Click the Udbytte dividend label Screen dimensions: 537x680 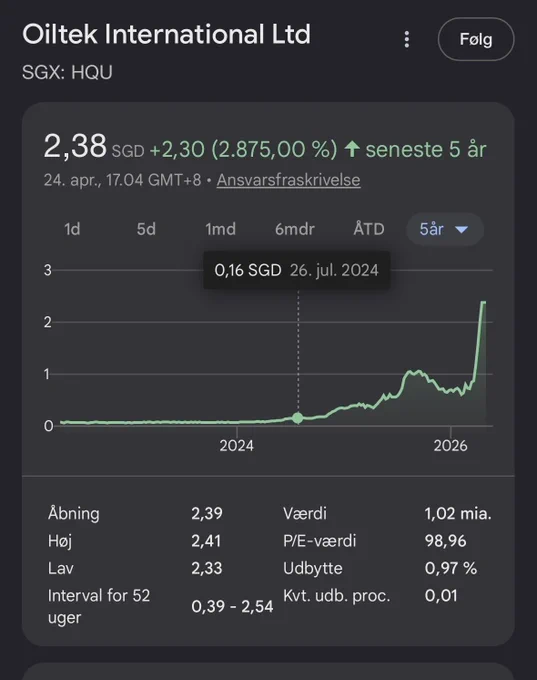(313, 568)
